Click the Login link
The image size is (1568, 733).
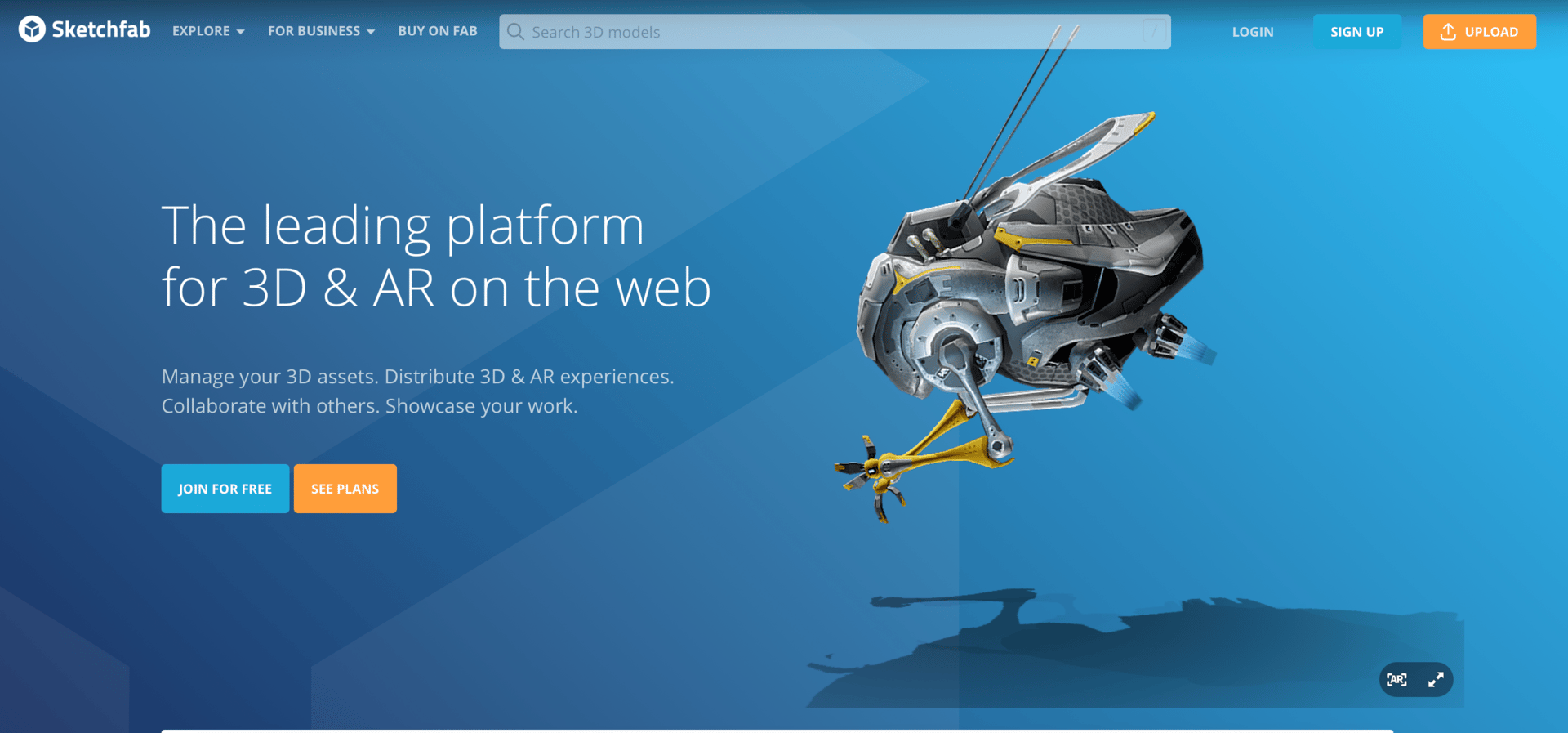coord(1253,32)
